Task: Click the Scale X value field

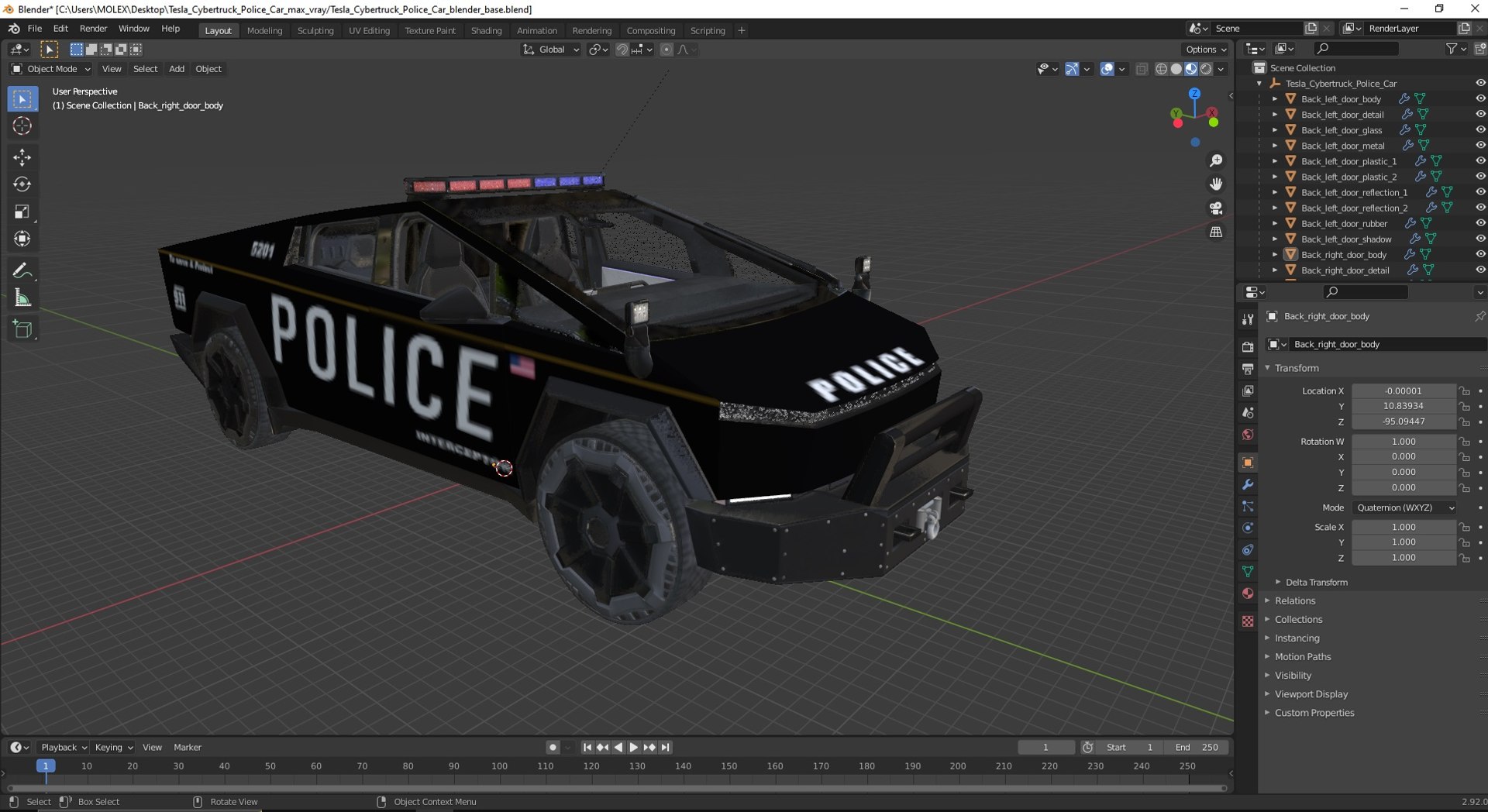Action: coord(1404,527)
